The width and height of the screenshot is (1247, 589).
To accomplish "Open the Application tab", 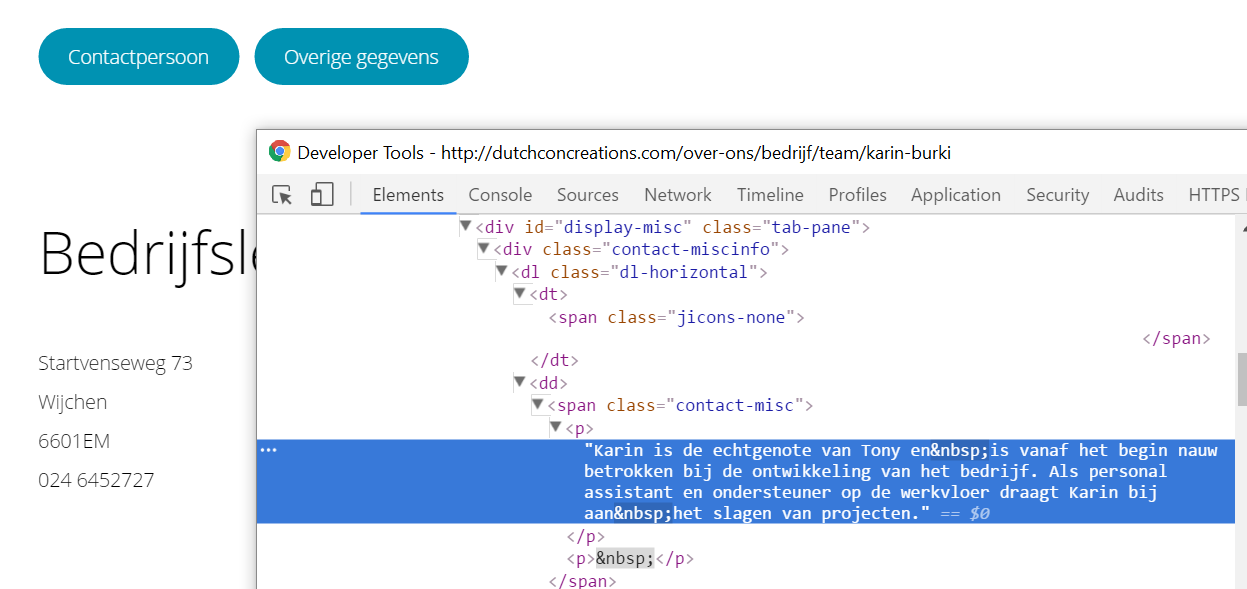I will pos(956,195).
